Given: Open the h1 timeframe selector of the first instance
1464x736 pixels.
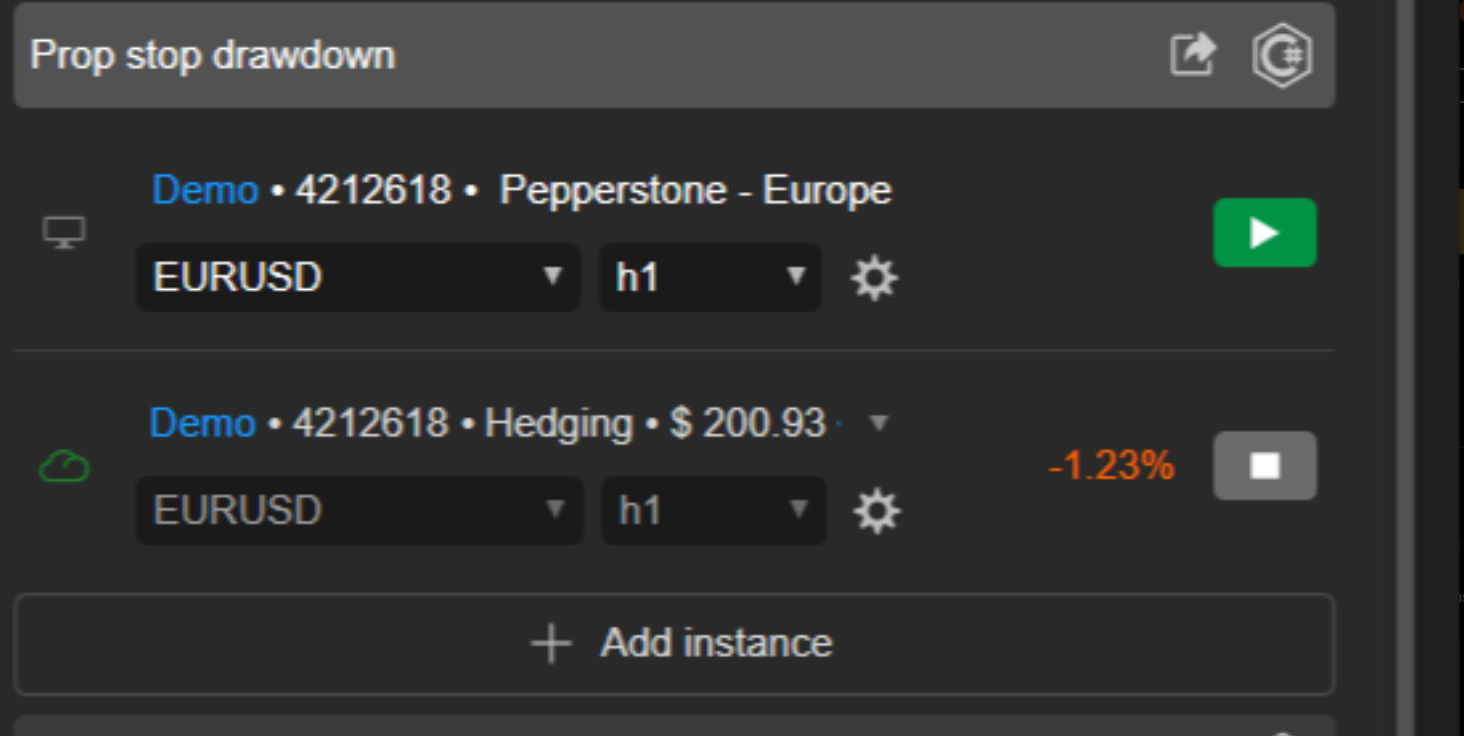Looking at the screenshot, I should (710, 278).
